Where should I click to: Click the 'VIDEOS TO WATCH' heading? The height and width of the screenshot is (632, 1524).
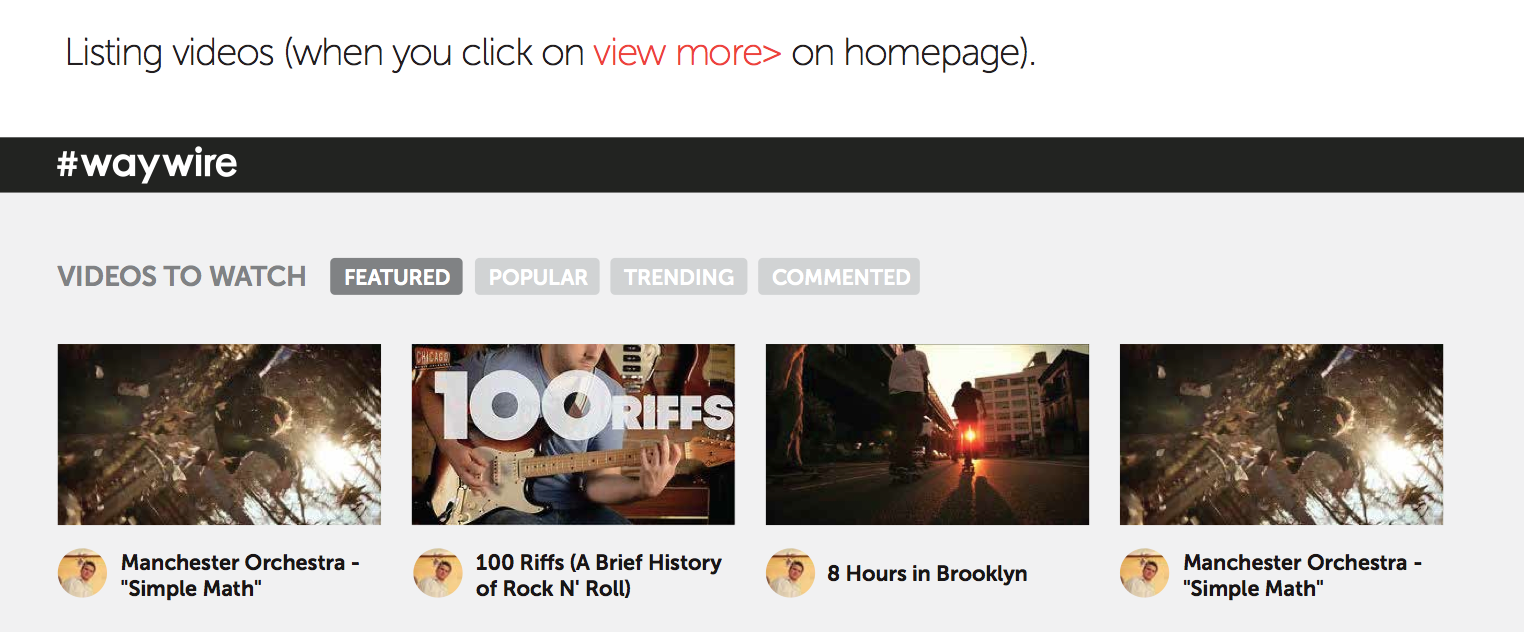[x=182, y=277]
